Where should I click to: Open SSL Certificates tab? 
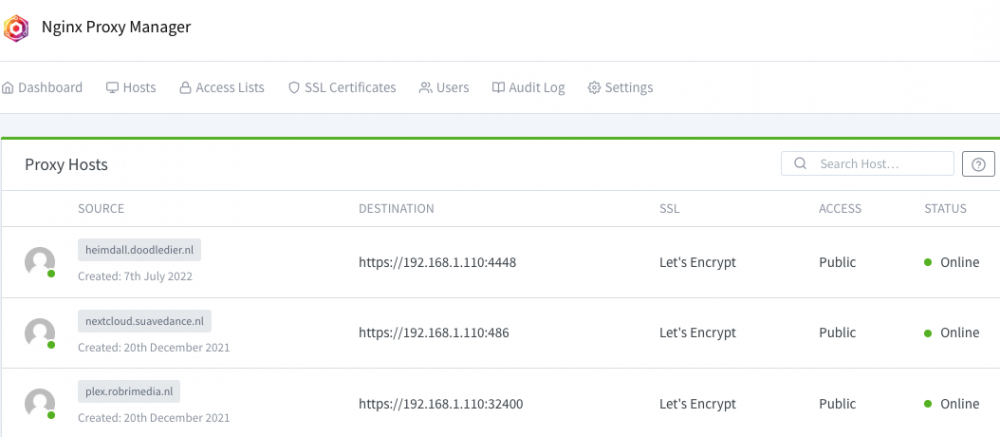(x=342, y=87)
